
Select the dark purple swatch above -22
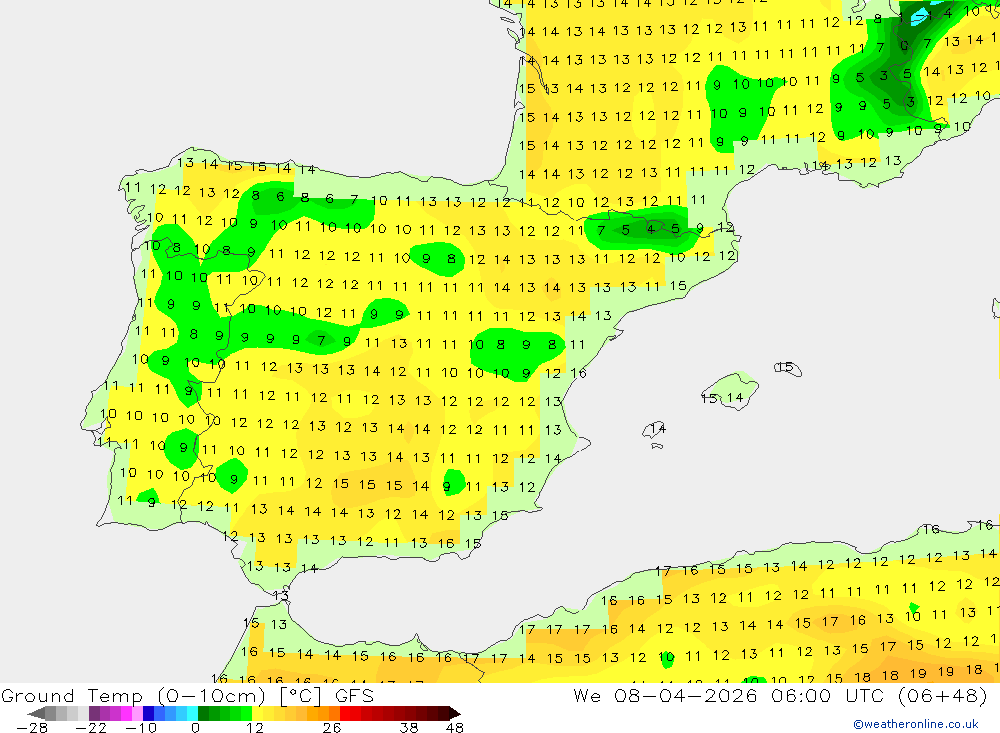click(94, 713)
